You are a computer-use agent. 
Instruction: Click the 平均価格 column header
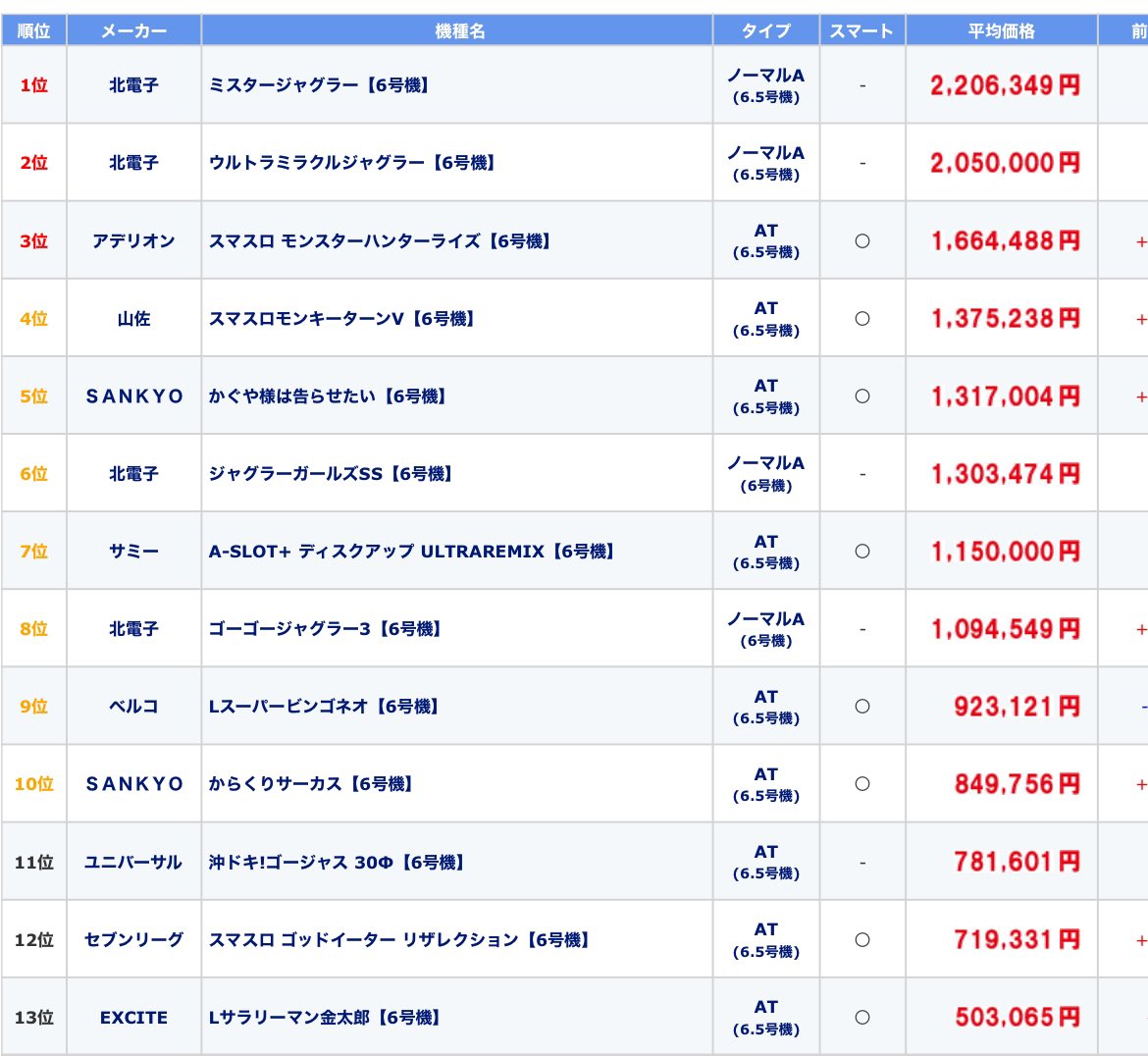tap(1002, 30)
